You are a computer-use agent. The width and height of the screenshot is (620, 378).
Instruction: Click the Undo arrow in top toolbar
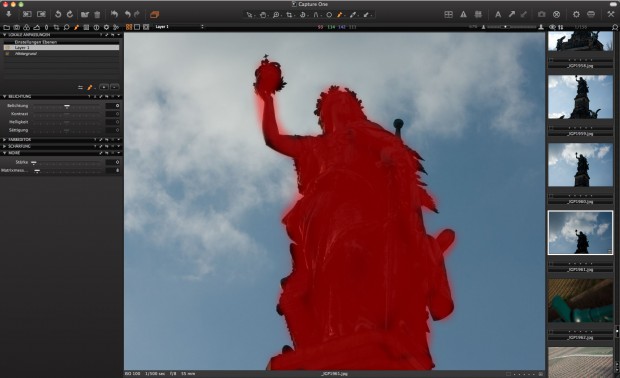click(x=127, y=14)
